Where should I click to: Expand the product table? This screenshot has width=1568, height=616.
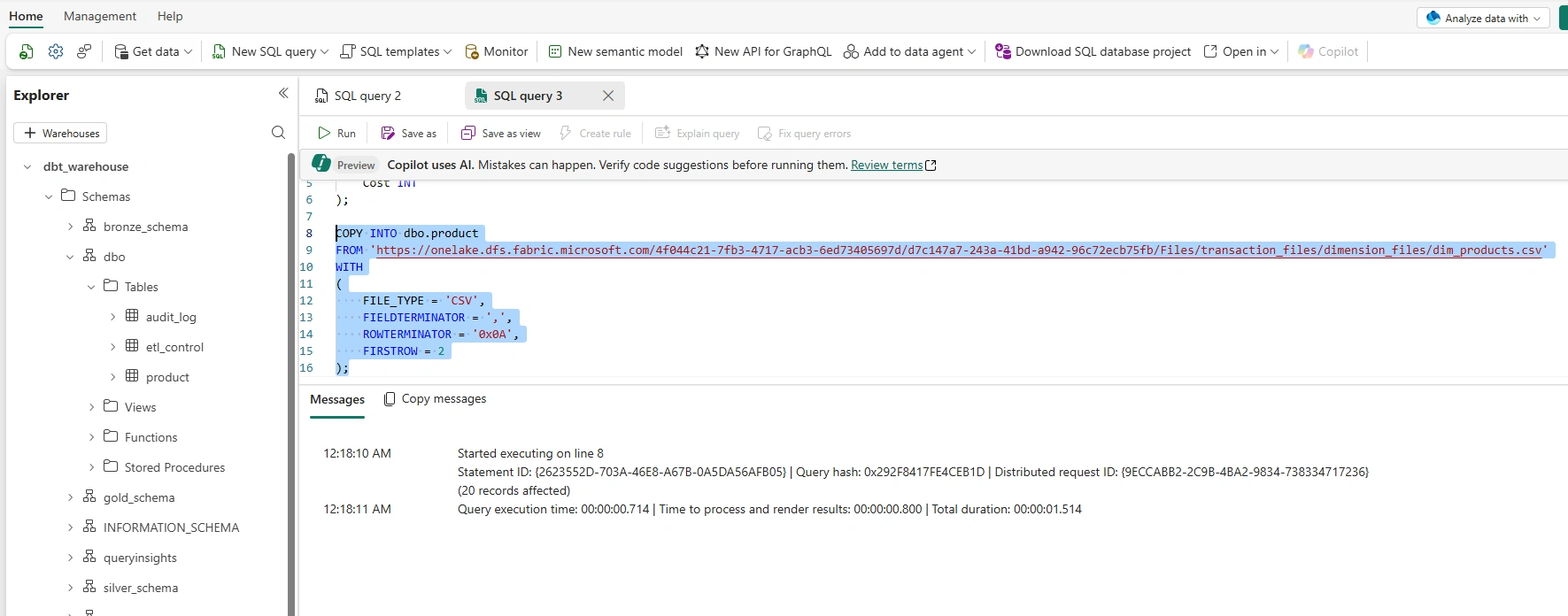pyautogui.click(x=112, y=377)
